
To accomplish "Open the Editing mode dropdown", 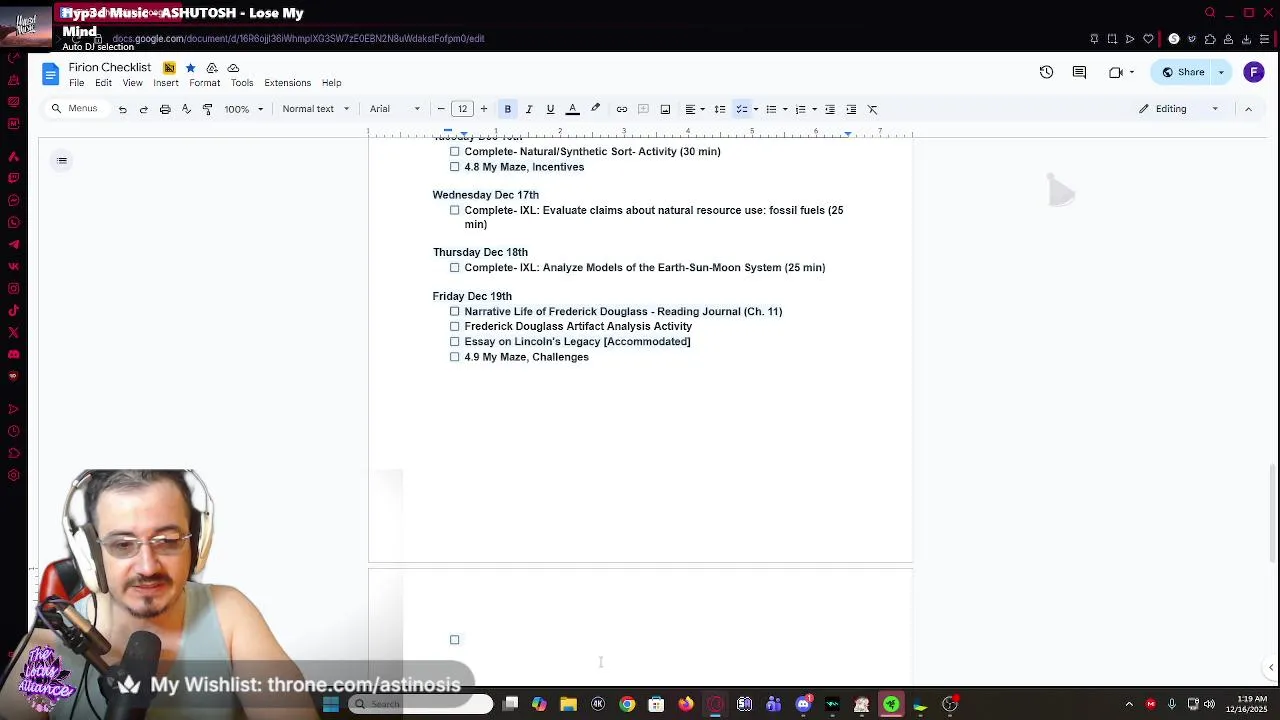I will 1178,109.
